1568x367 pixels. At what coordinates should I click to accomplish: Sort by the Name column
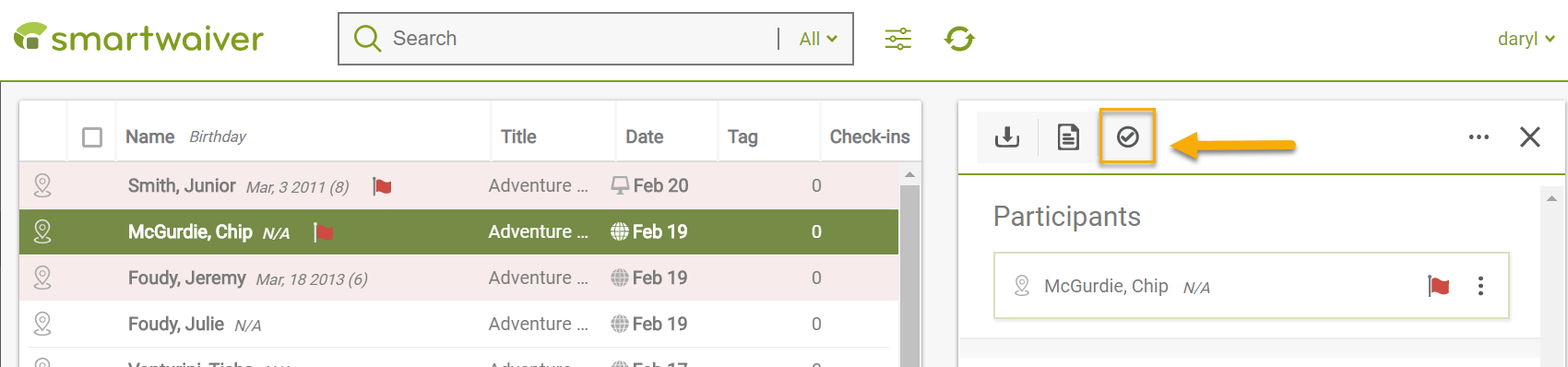coord(150,136)
